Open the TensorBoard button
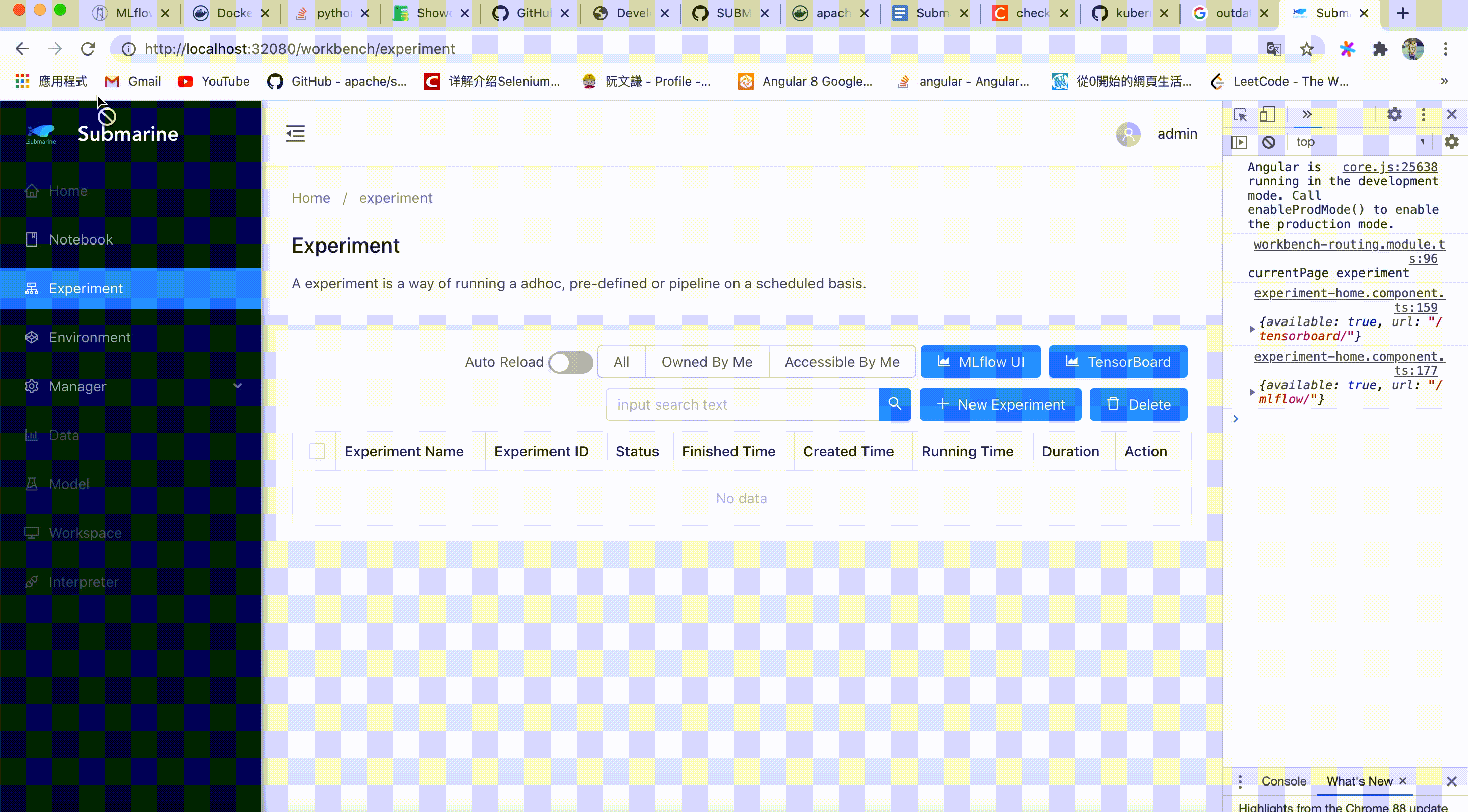 point(1117,362)
